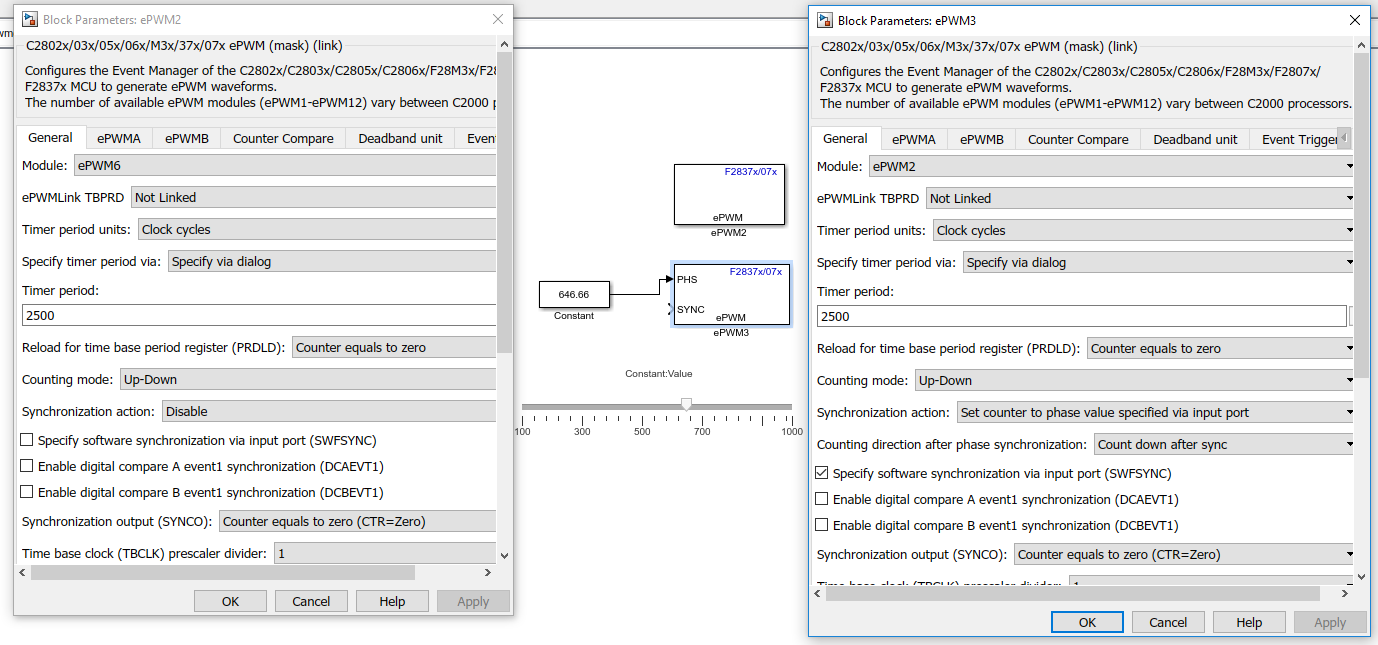1378x645 pixels.
Task: Click the ePWM2 dialog title bar icon
Action: tap(30, 19)
